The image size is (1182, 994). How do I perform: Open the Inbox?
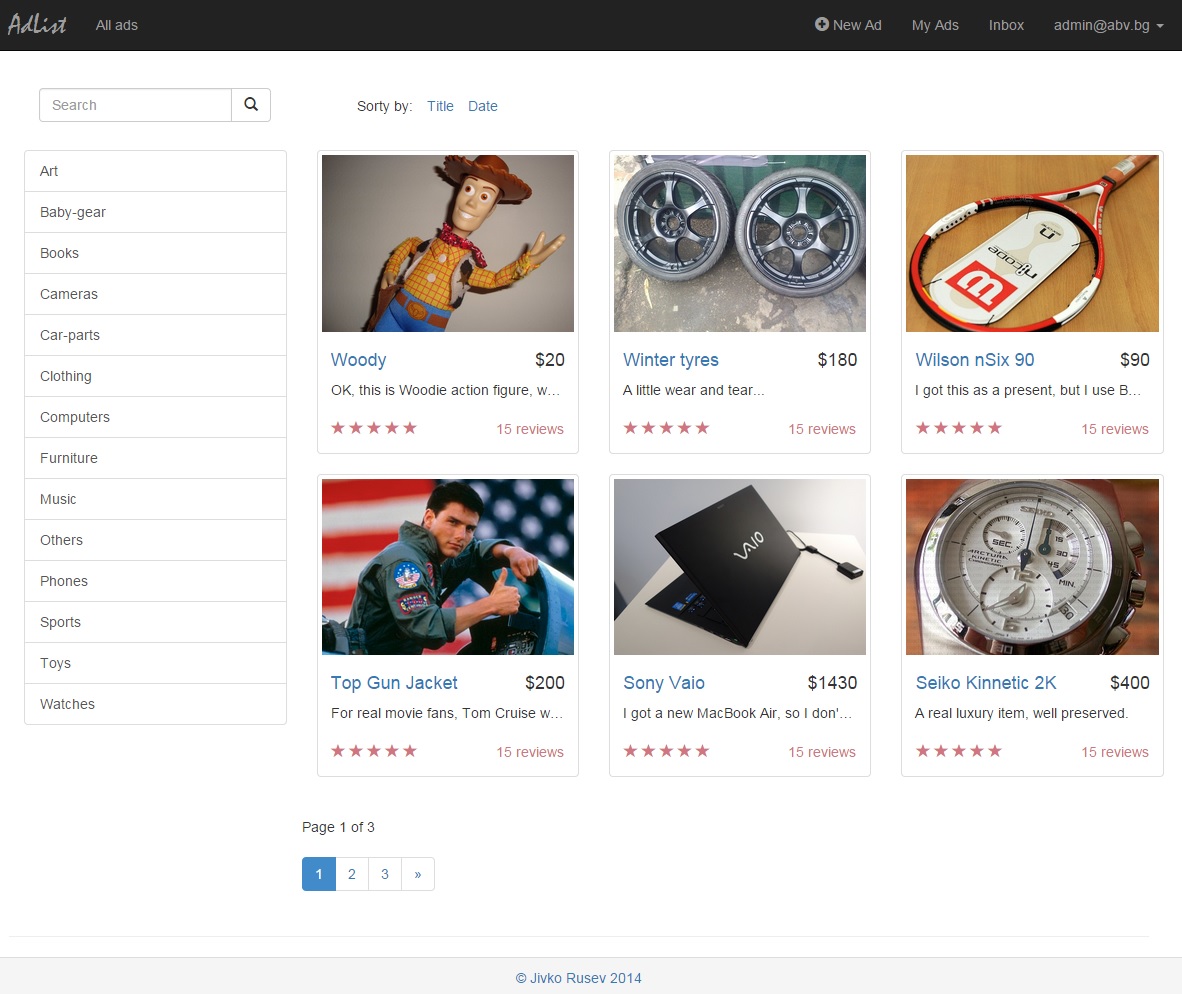click(1006, 25)
